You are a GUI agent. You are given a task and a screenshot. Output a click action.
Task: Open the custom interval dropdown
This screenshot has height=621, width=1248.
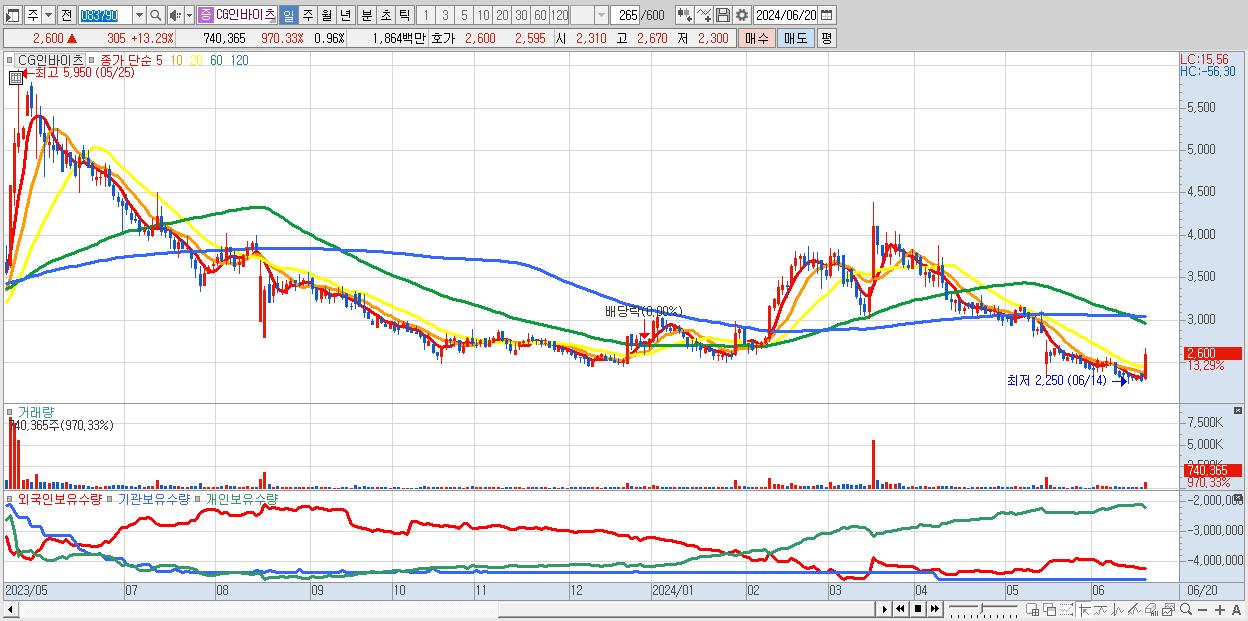click(601, 15)
